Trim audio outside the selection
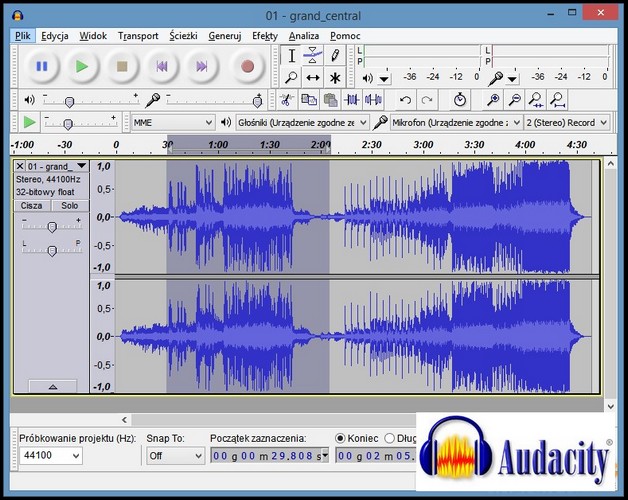Viewport: 628px width, 500px height. [352, 100]
